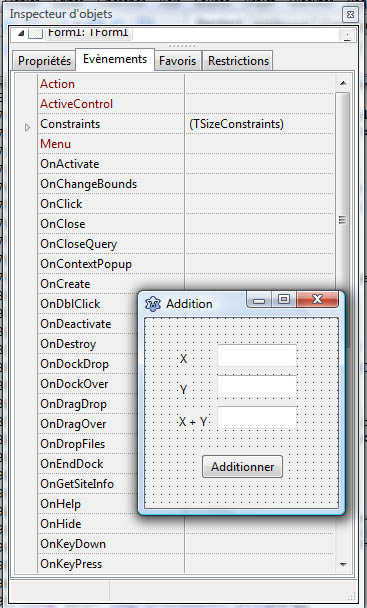Click the events list scroll up arrow
Screen dimensions: 367x608
click(x=343, y=83)
